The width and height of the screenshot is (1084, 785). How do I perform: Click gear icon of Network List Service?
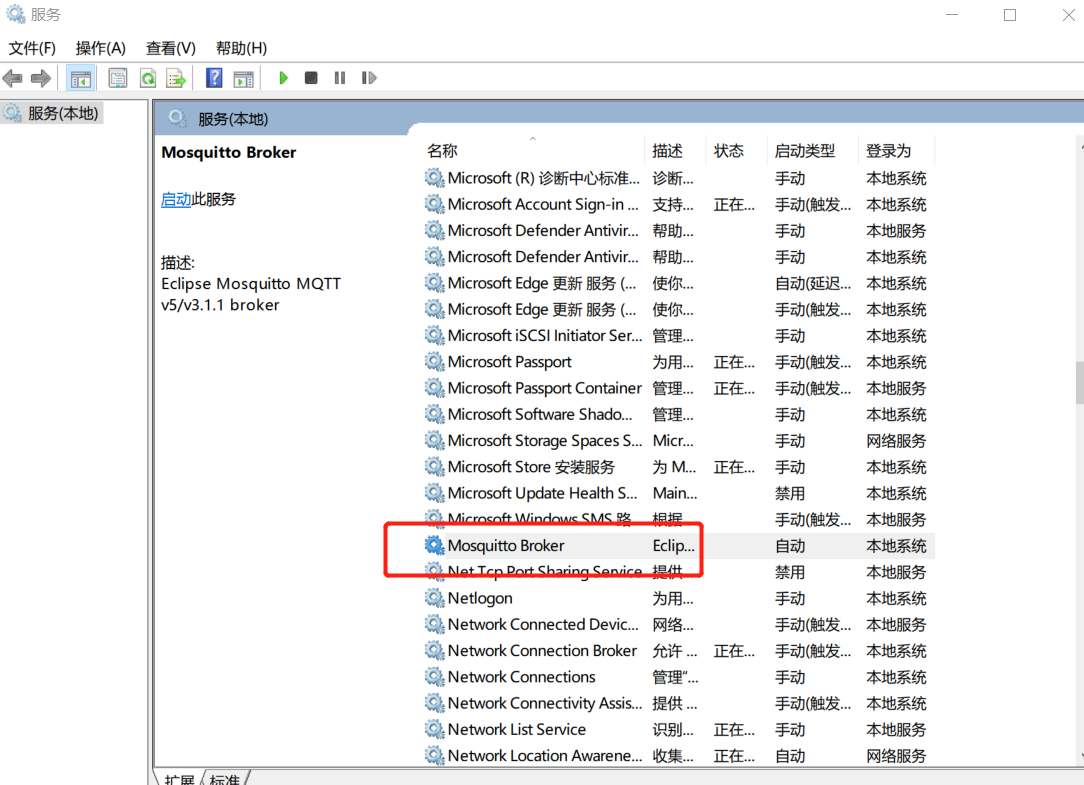click(434, 730)
